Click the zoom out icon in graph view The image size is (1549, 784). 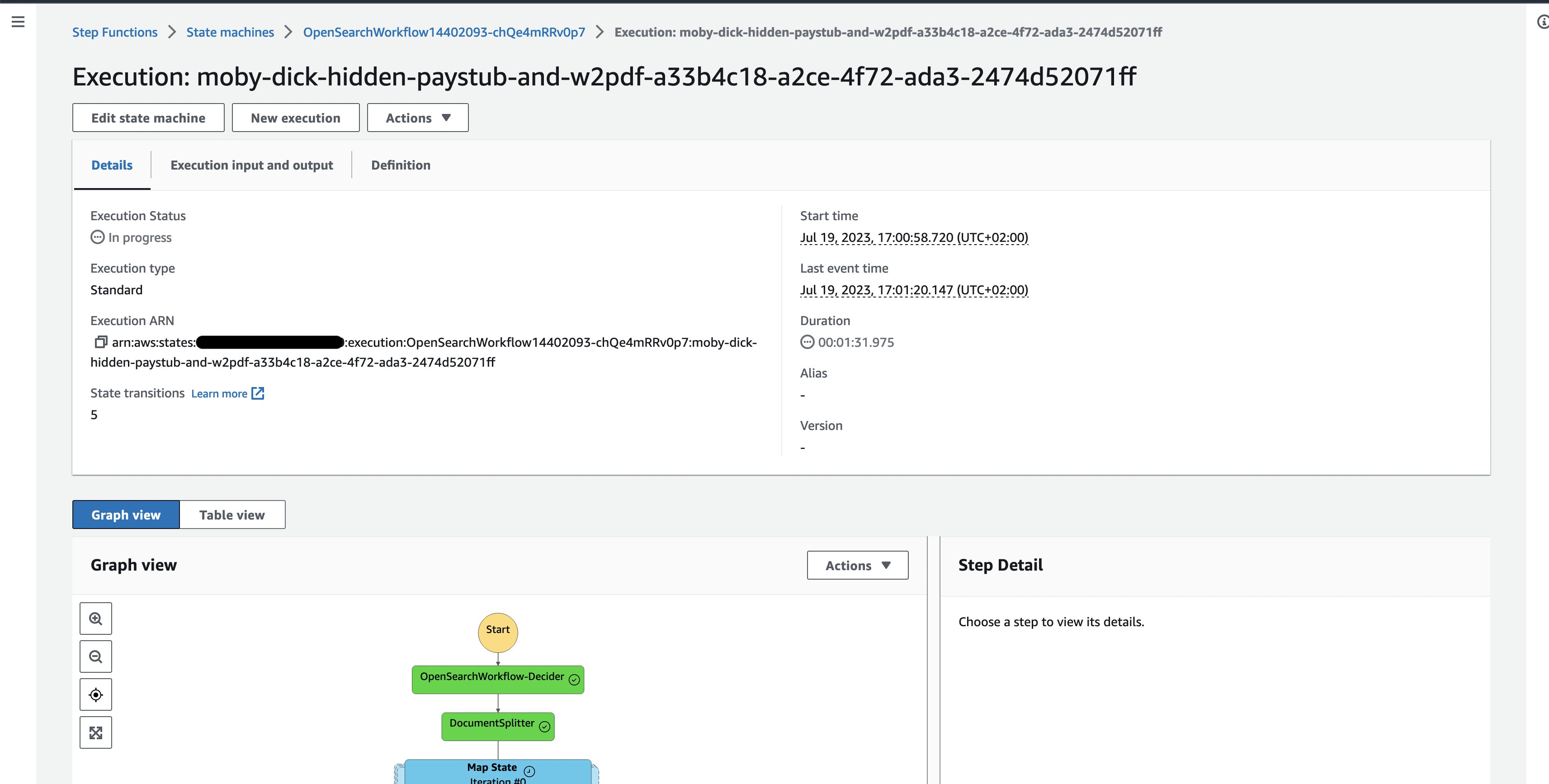95,656
